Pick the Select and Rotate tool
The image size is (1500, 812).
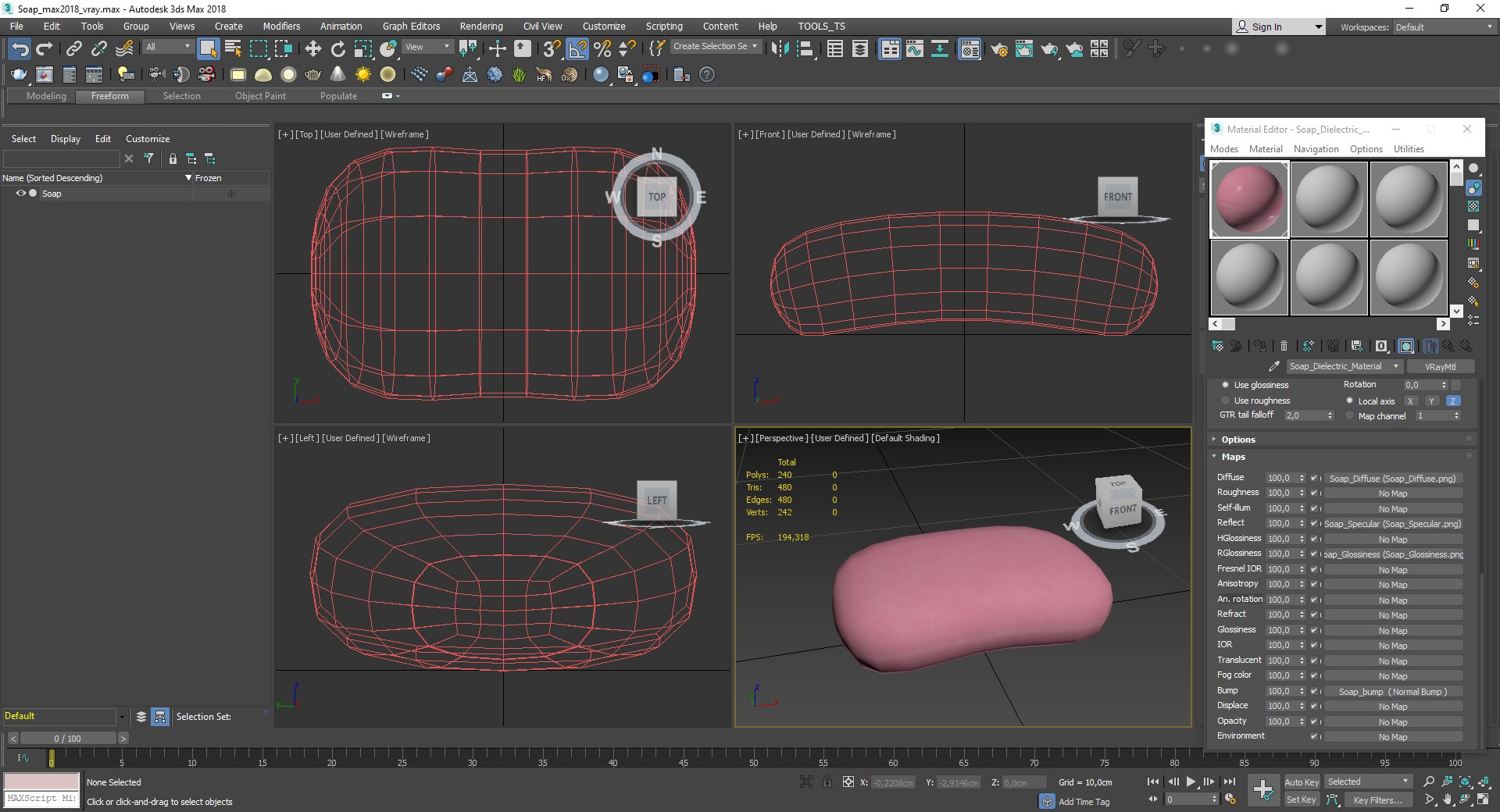[338, 48]
